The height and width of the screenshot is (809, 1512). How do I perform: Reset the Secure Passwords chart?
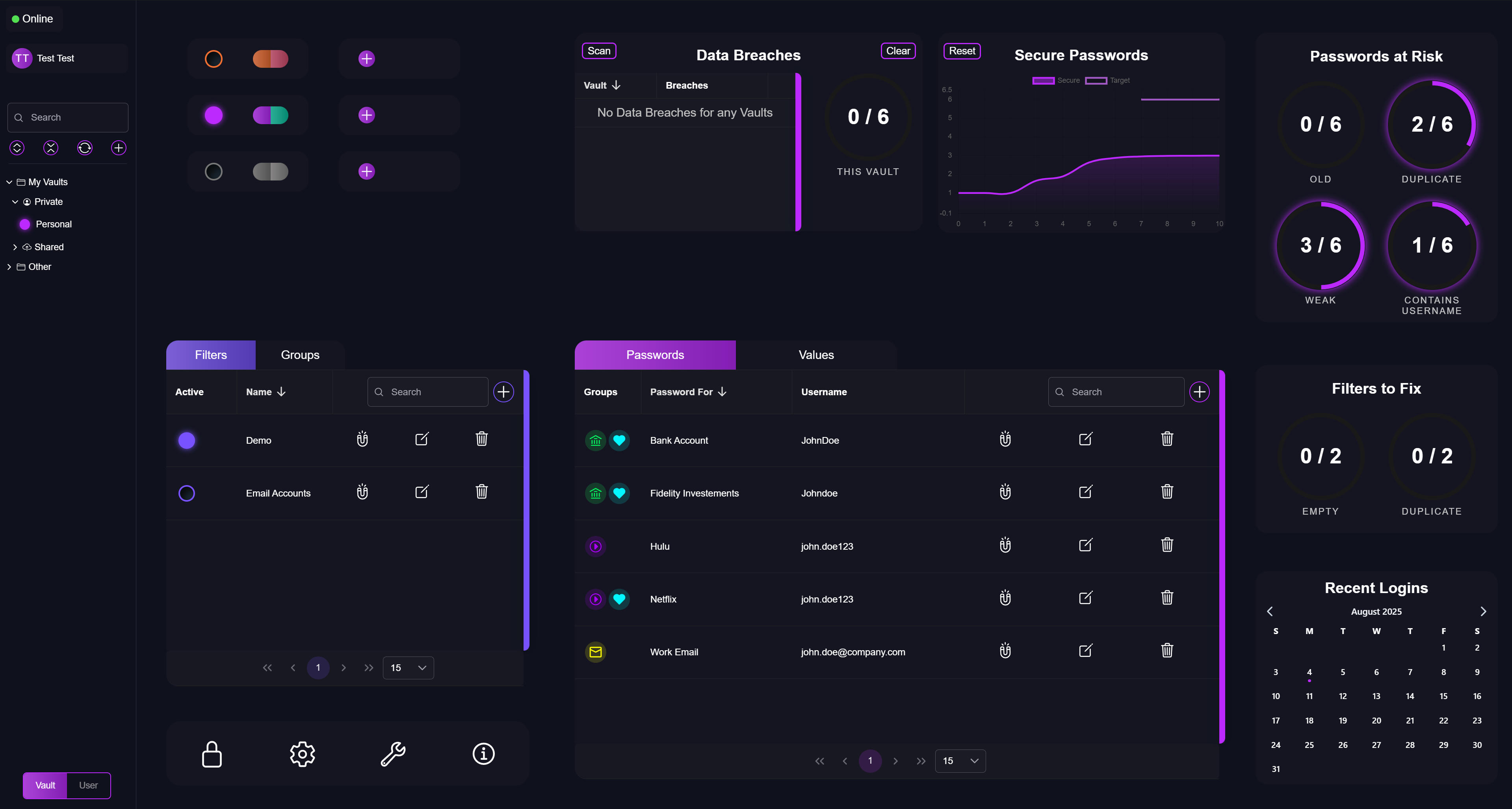coord(961,51)
